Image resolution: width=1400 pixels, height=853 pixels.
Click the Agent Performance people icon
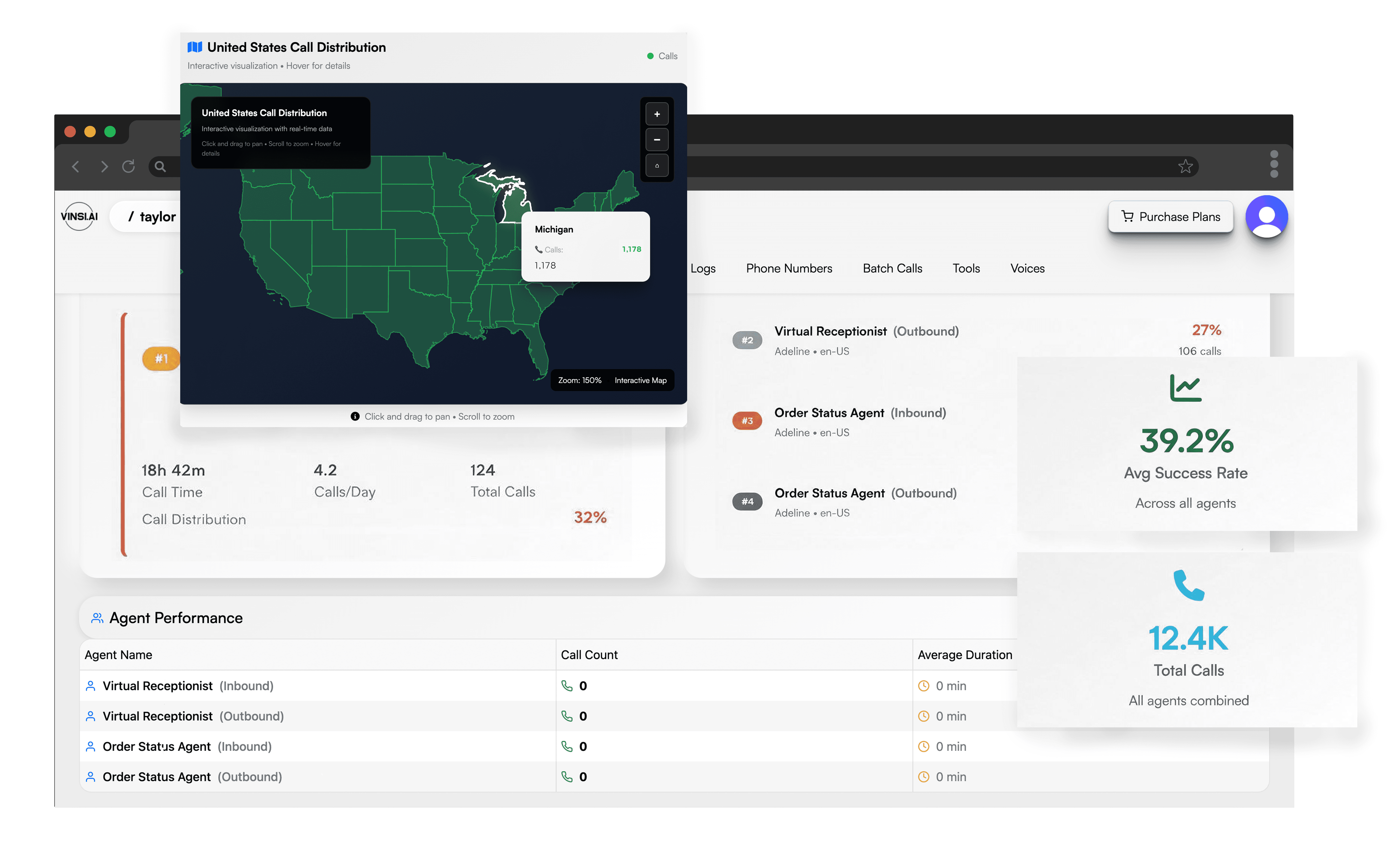click(97, 618)
